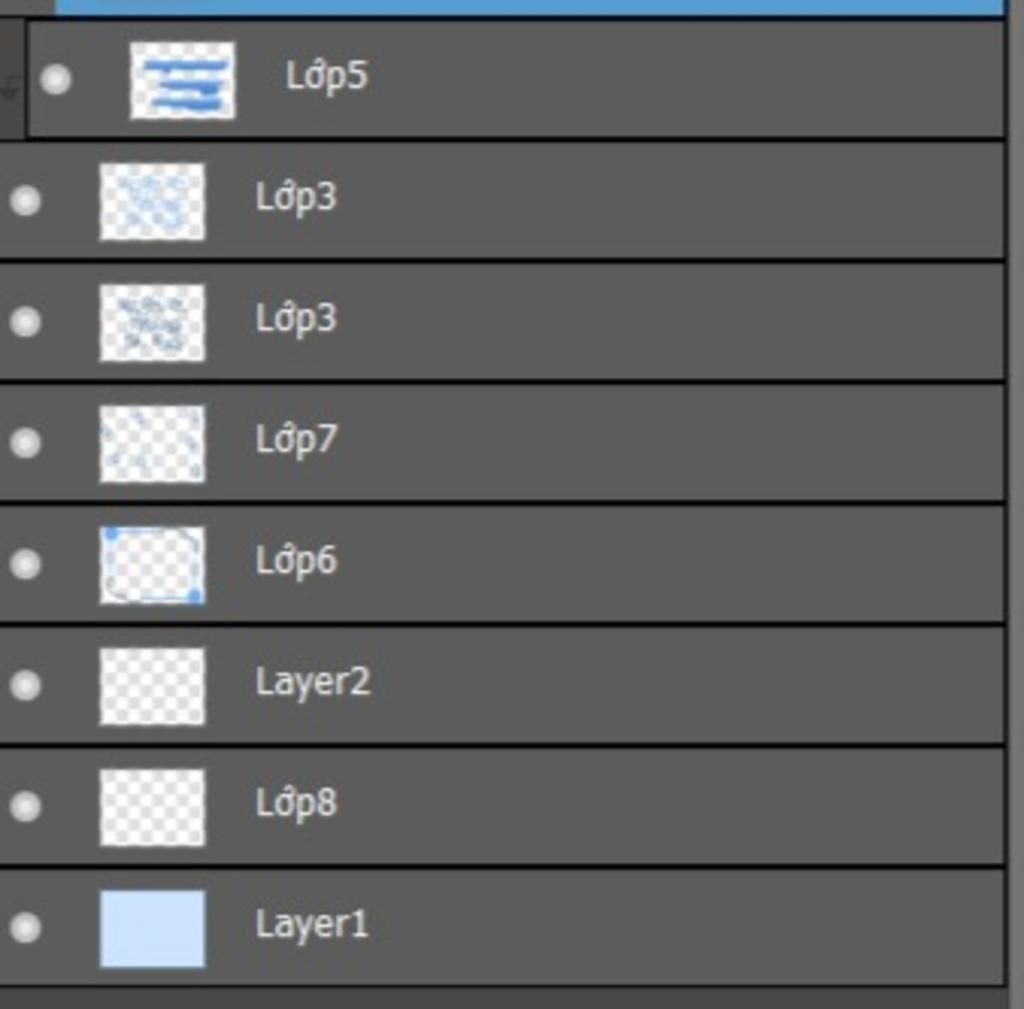
Task: Hide the Lớp8 layer
Action: 25,806
